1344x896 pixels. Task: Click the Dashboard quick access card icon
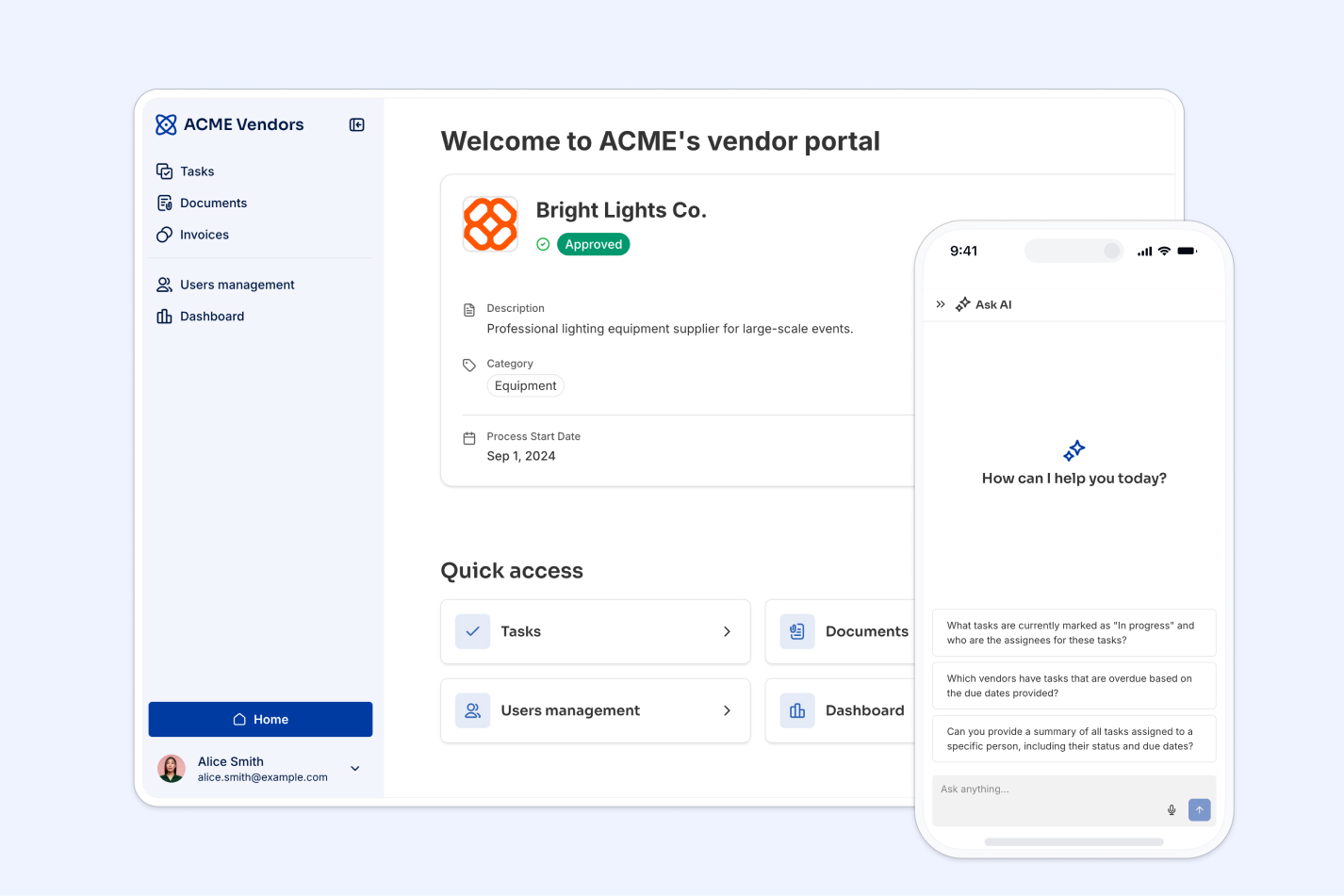pyautogui.click(x=797, y=710)
